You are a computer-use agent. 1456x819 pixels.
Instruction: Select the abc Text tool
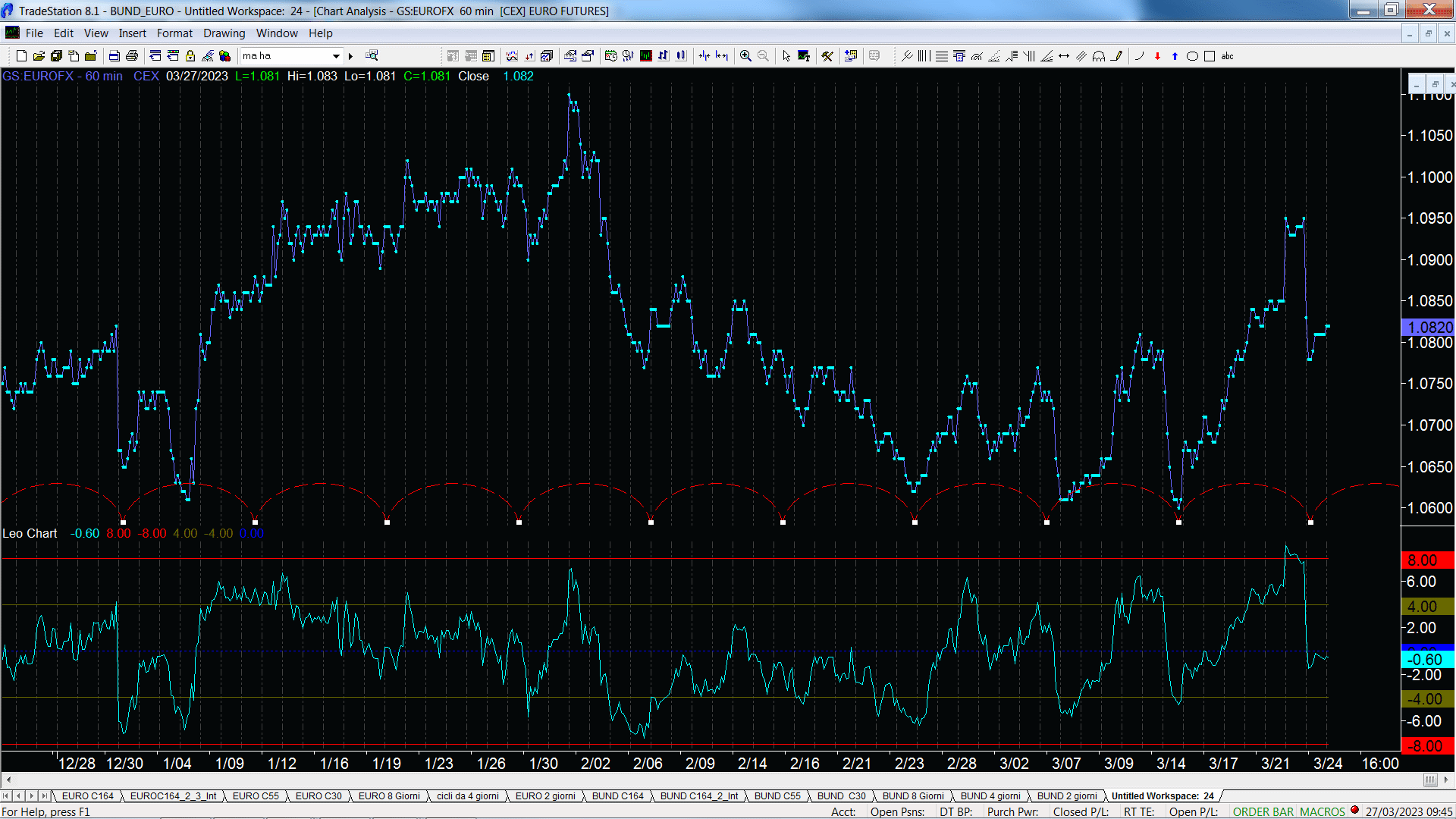pyautogui.click(x=1227, y=56)
